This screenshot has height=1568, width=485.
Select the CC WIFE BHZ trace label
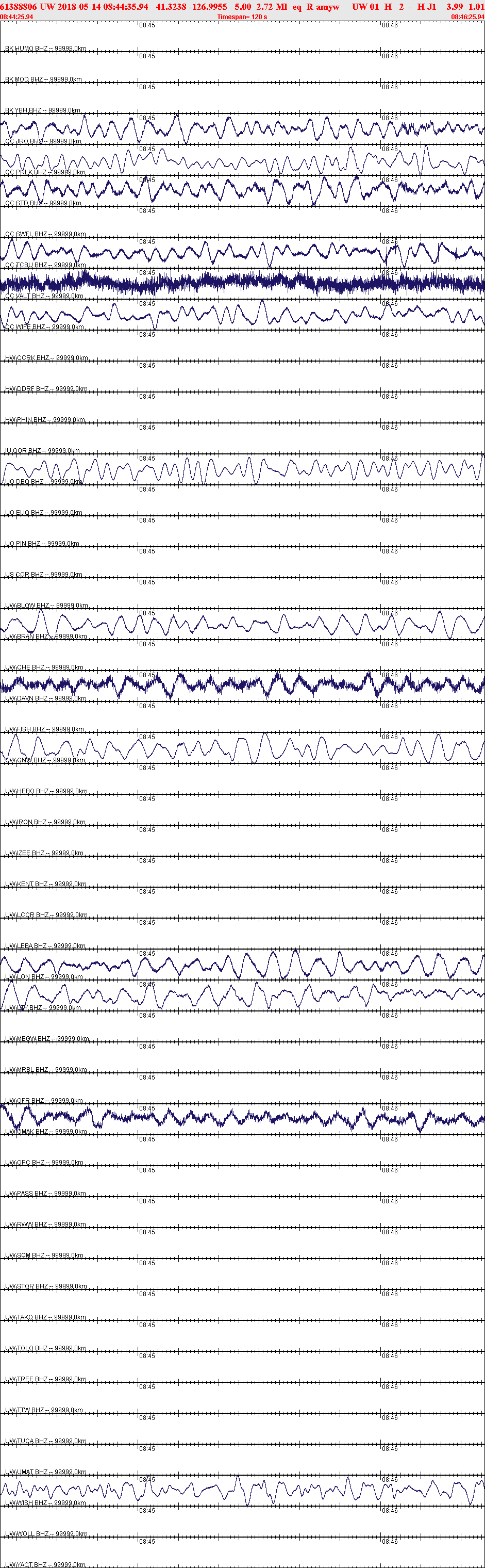tap(44, 327)
